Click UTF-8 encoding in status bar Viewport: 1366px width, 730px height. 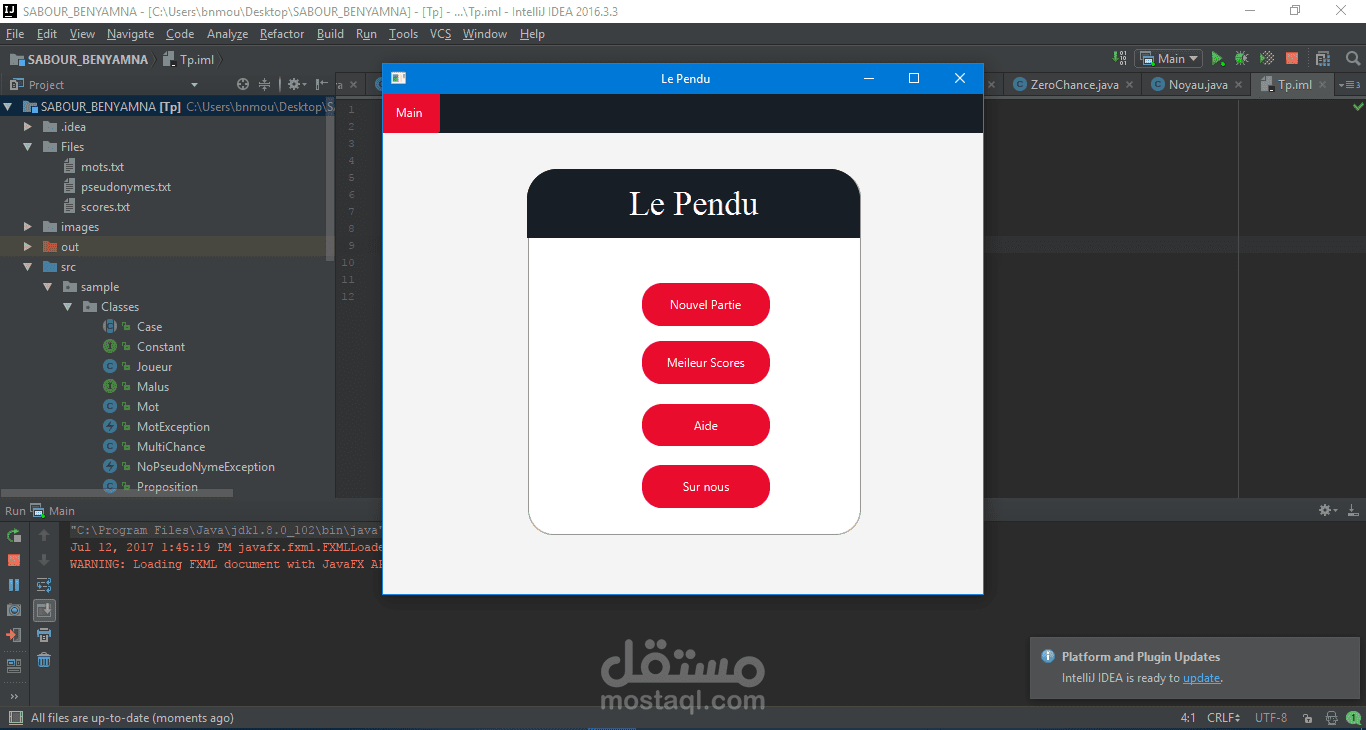point(1271,717)
